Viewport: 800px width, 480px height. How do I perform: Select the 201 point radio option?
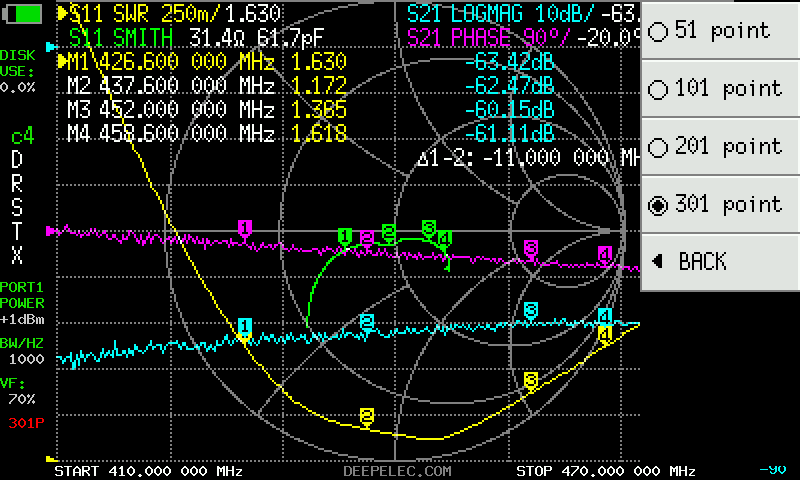(720, 147)
